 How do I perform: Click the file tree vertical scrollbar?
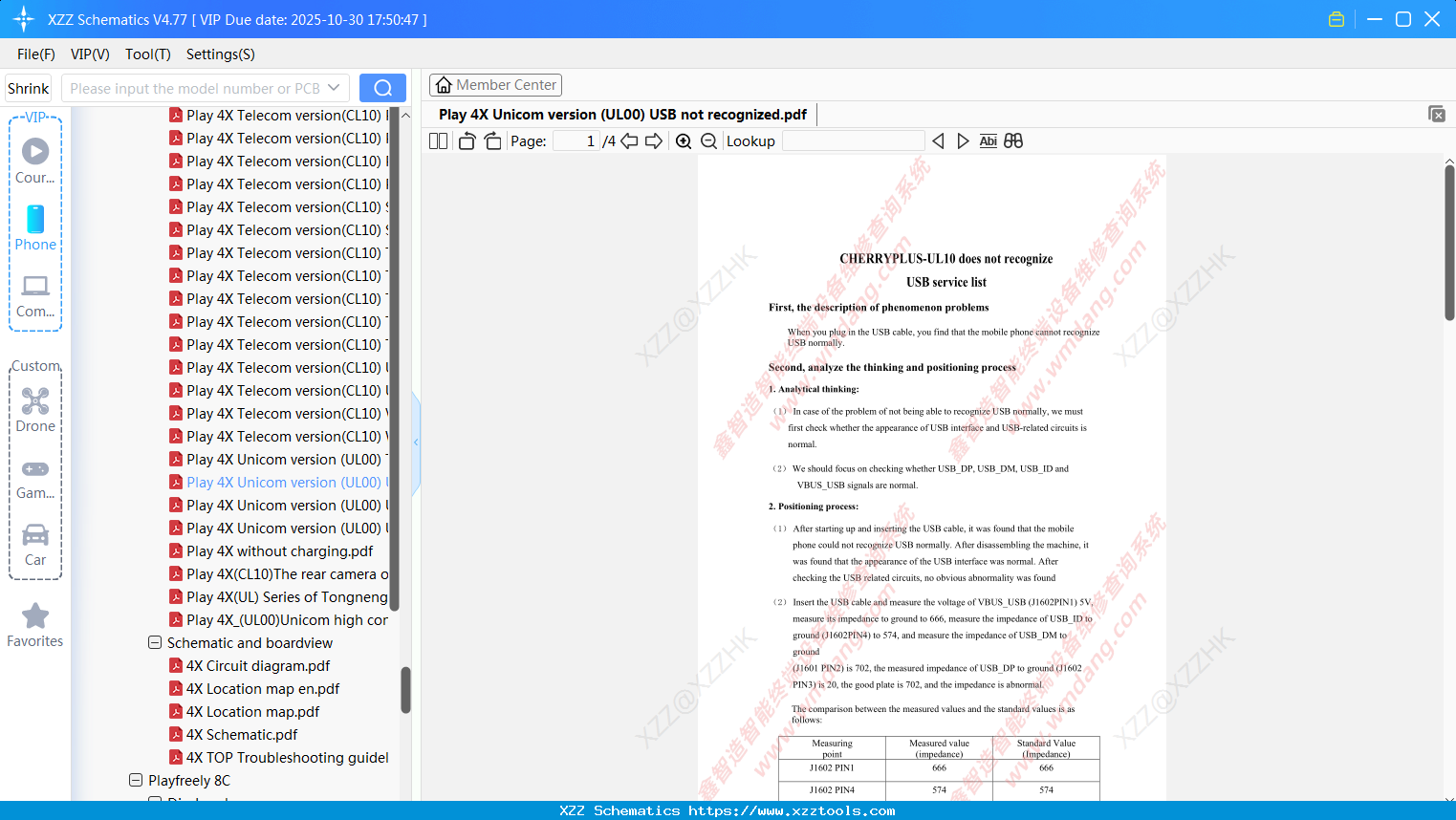pos(405,689)
